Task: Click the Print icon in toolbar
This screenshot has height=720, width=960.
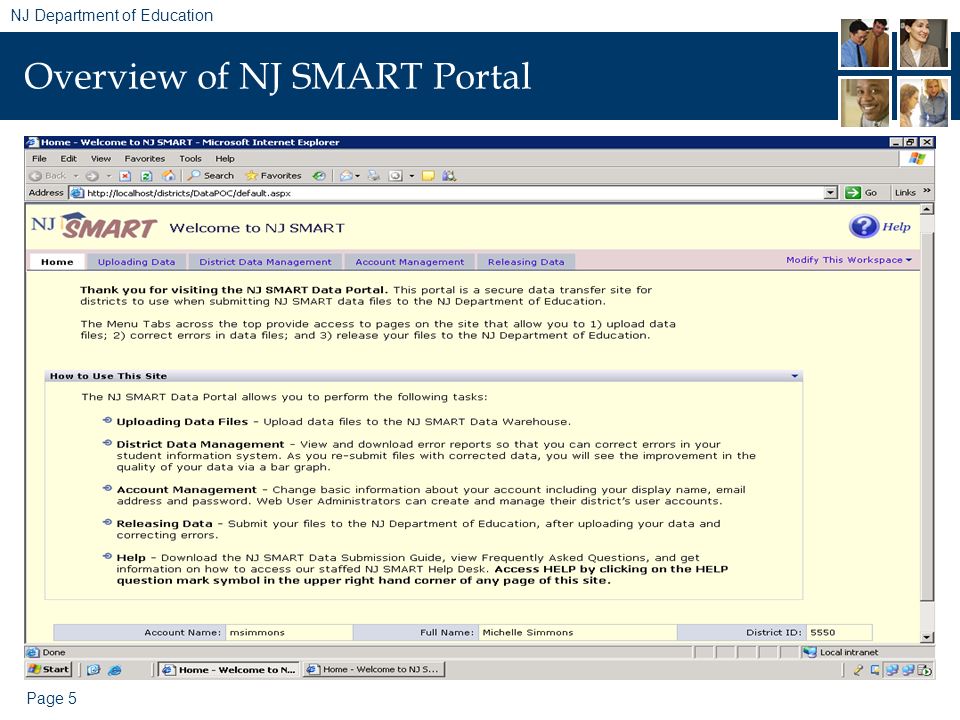Action: click(373, 176)
